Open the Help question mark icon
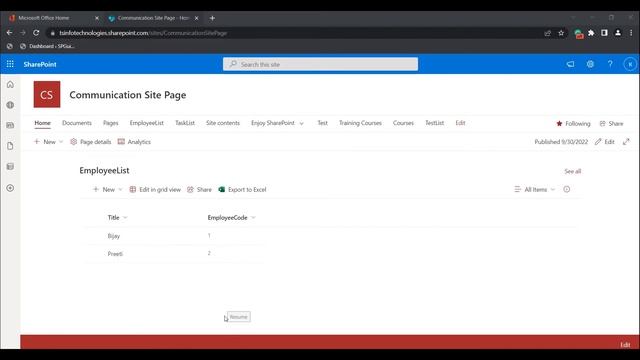This screenshot has width=640, height=360. coord(610,64)
